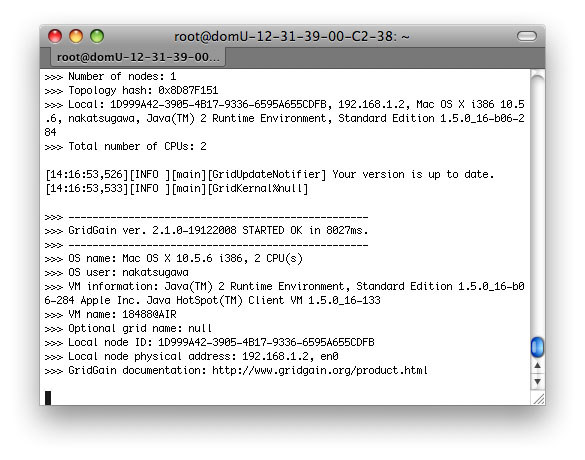The image size is (585, 460).
Task: Click the window title root@domU-12-31-39-00-C2-38
Action: [292, 37]
